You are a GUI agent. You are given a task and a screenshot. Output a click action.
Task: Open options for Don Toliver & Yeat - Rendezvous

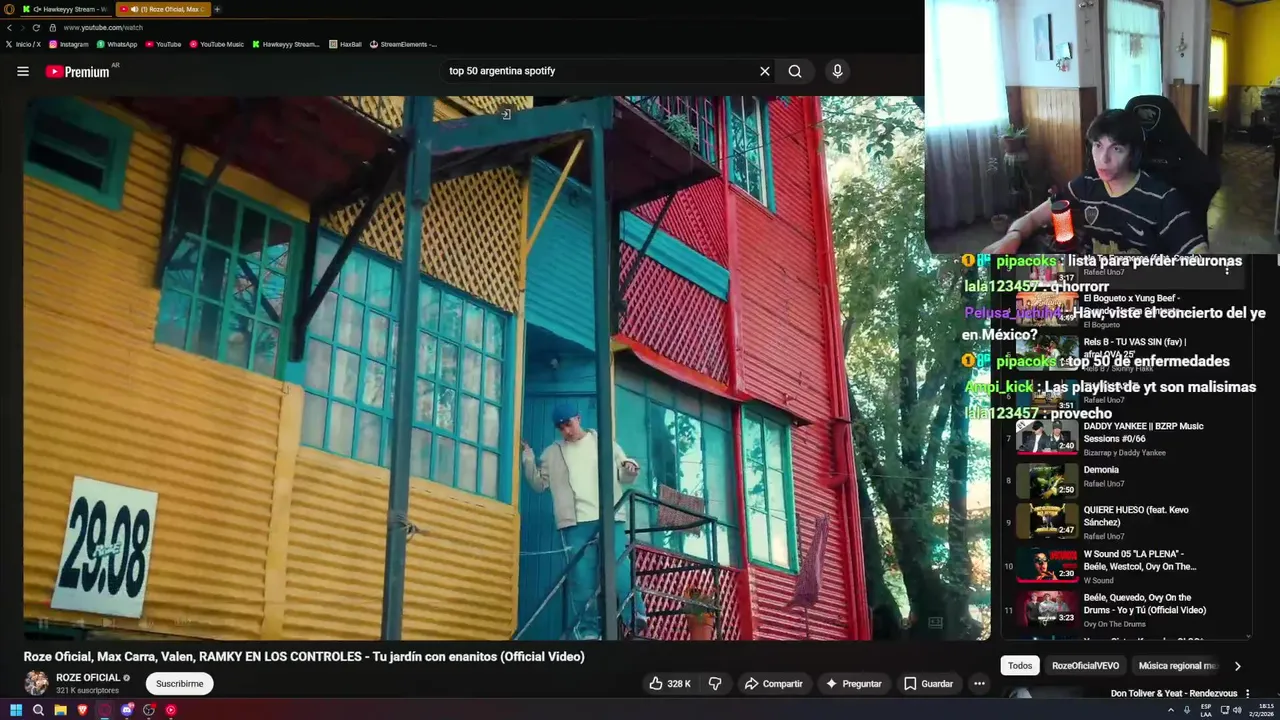pyautogui.click(x=1246, y=693)
